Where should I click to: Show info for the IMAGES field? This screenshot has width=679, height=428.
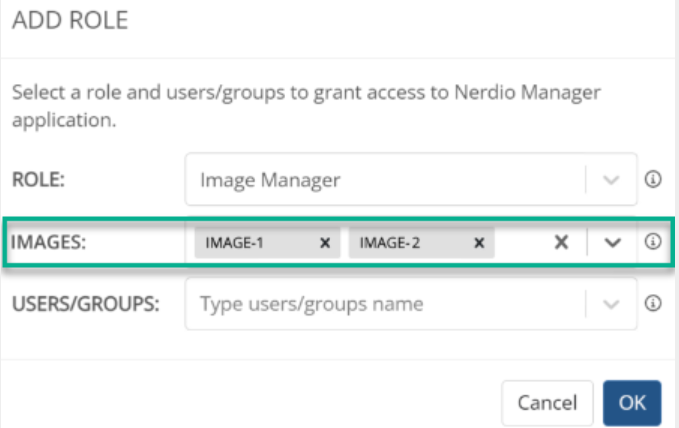coord(653,242)
